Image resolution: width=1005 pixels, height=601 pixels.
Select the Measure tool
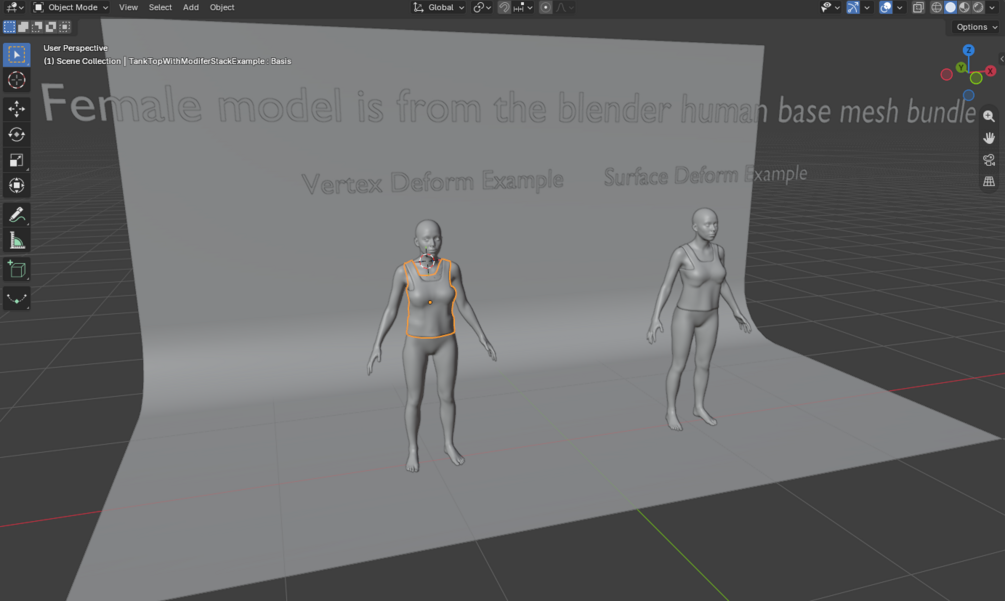point(17,240)
